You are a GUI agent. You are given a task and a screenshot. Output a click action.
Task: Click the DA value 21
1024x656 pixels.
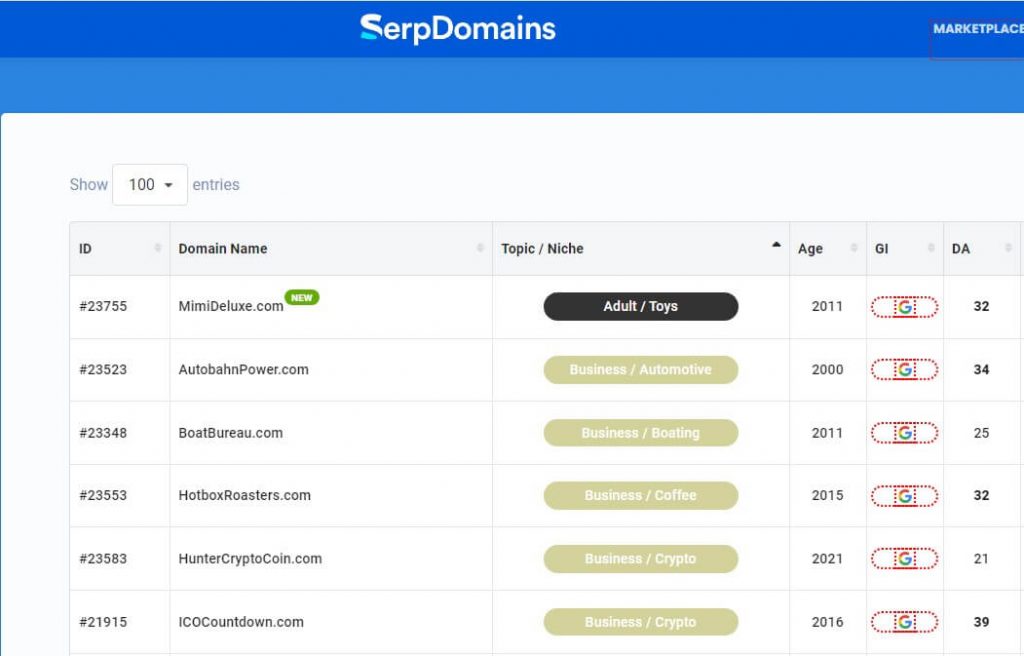[982, 559]
